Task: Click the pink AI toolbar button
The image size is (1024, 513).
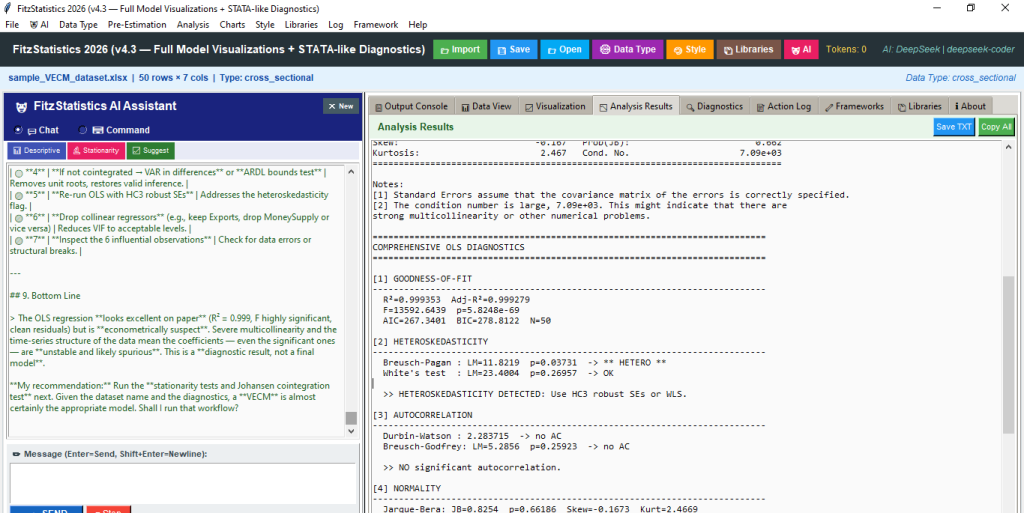Action: click(x=801, y=50)
